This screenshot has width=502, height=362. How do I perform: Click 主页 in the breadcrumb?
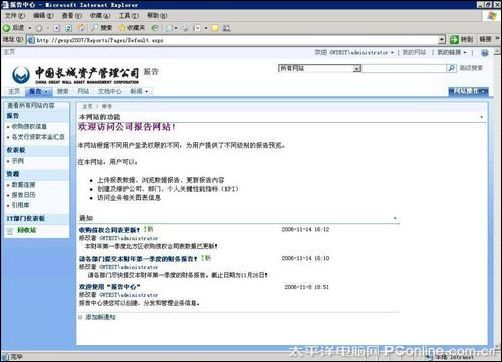(87, 106)
